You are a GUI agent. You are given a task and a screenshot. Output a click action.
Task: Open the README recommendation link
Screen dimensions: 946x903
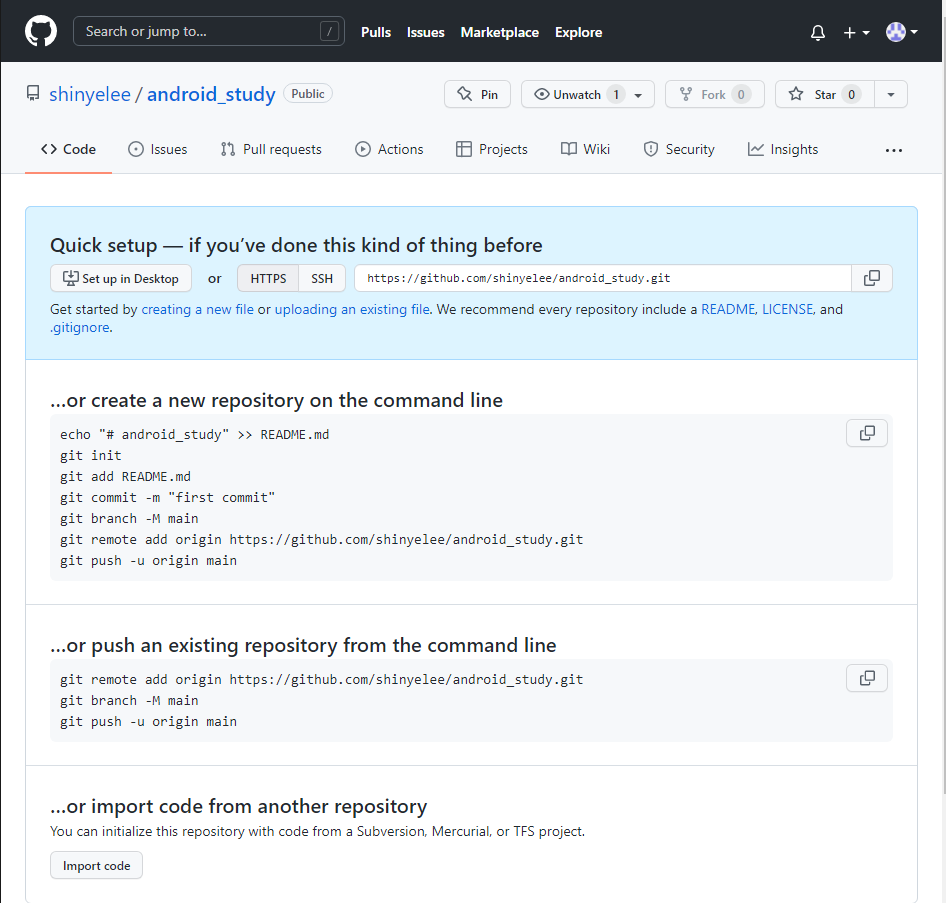click(728, 309)
